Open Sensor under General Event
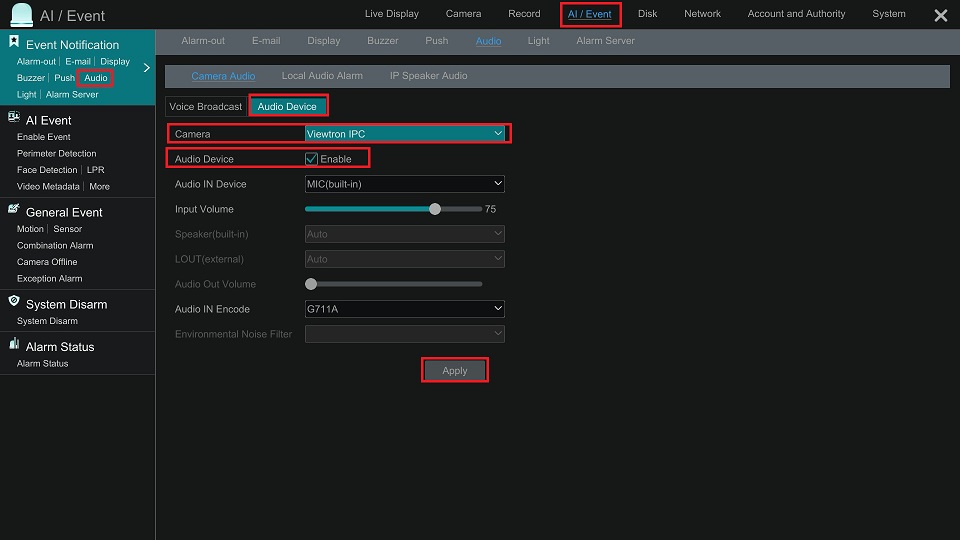This screenshot has width=960, height=540. pyautogui.click(x=67, y=228)
